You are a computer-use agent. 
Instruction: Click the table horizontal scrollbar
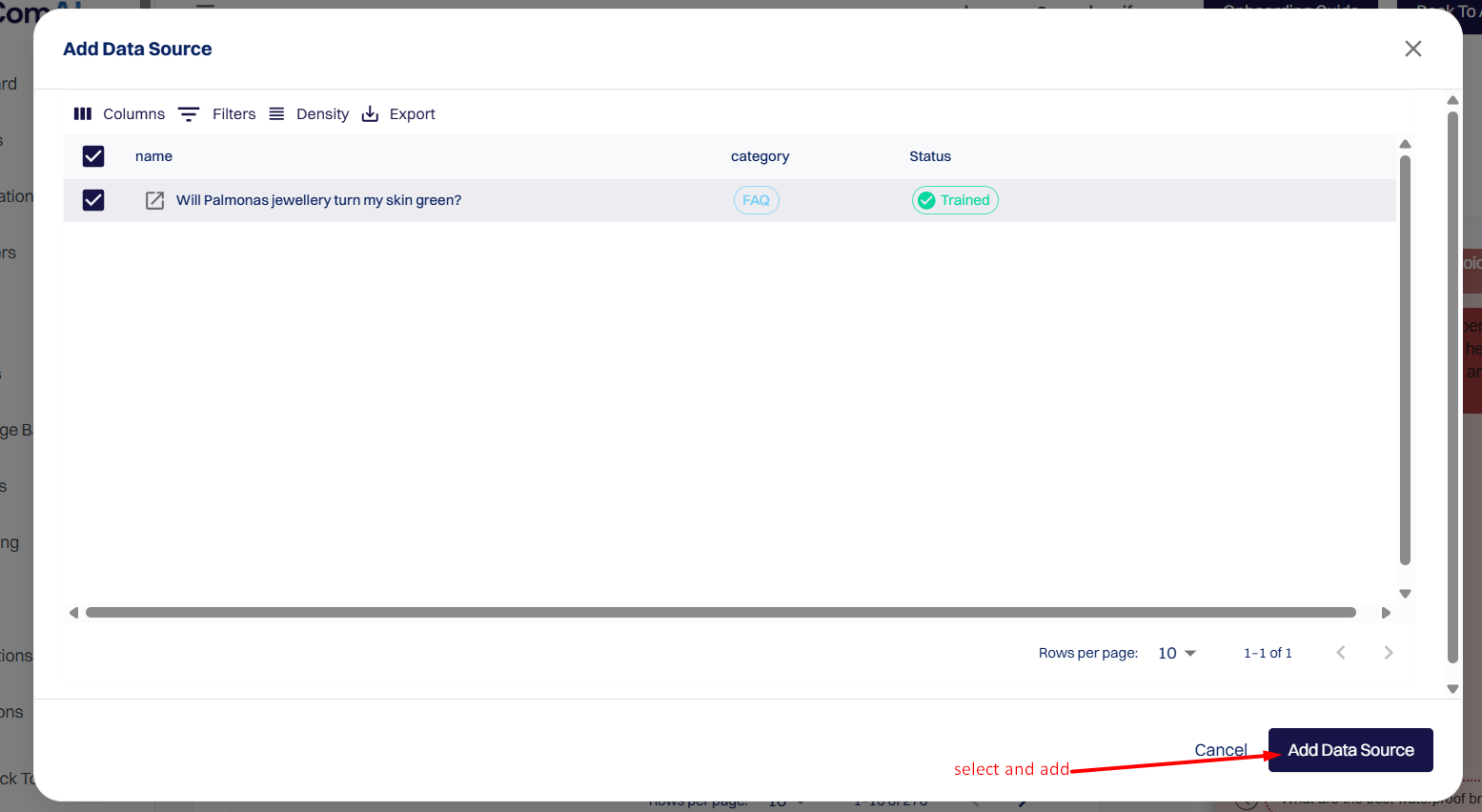721,613
